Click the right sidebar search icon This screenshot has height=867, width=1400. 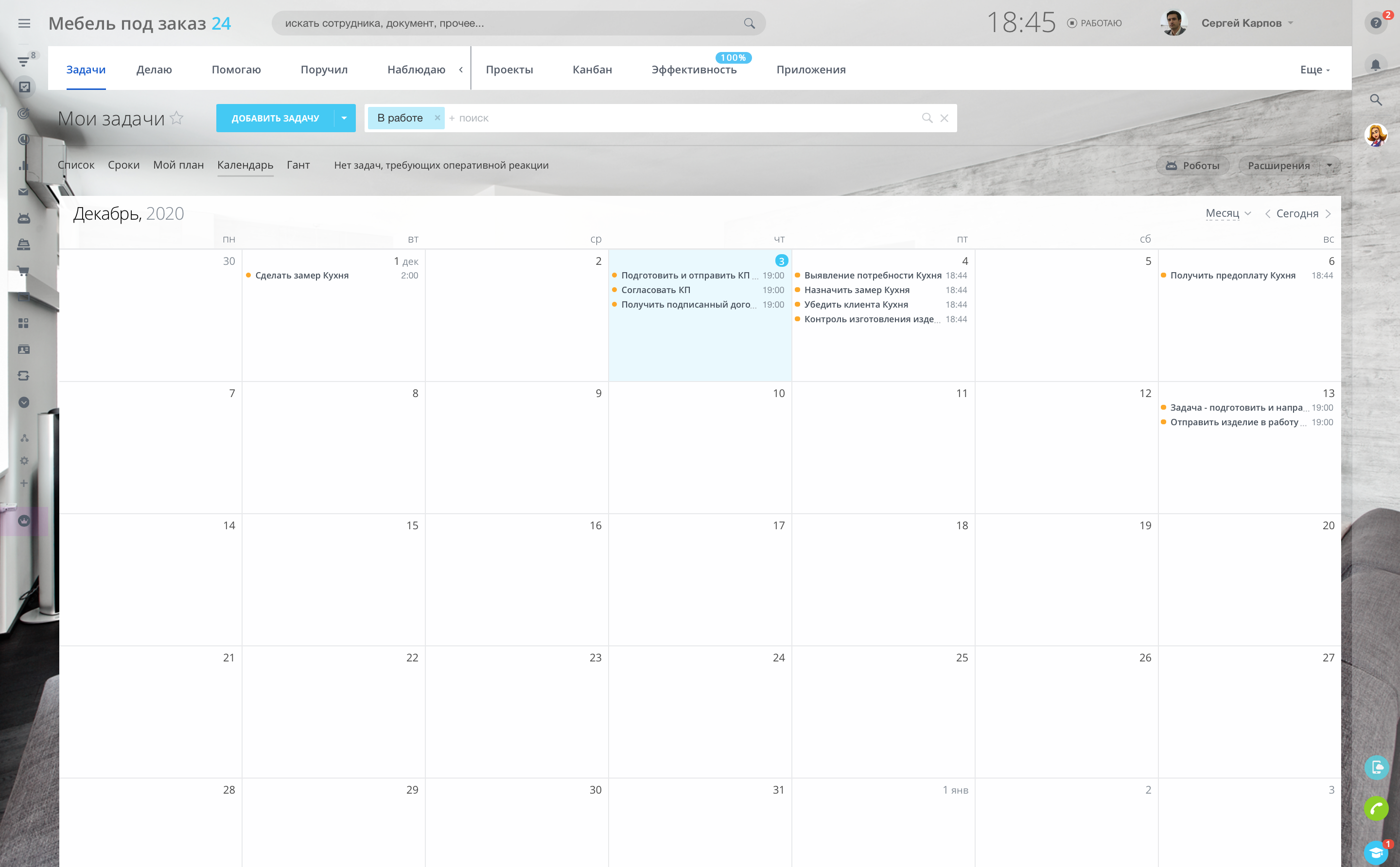pos(1375,100)
